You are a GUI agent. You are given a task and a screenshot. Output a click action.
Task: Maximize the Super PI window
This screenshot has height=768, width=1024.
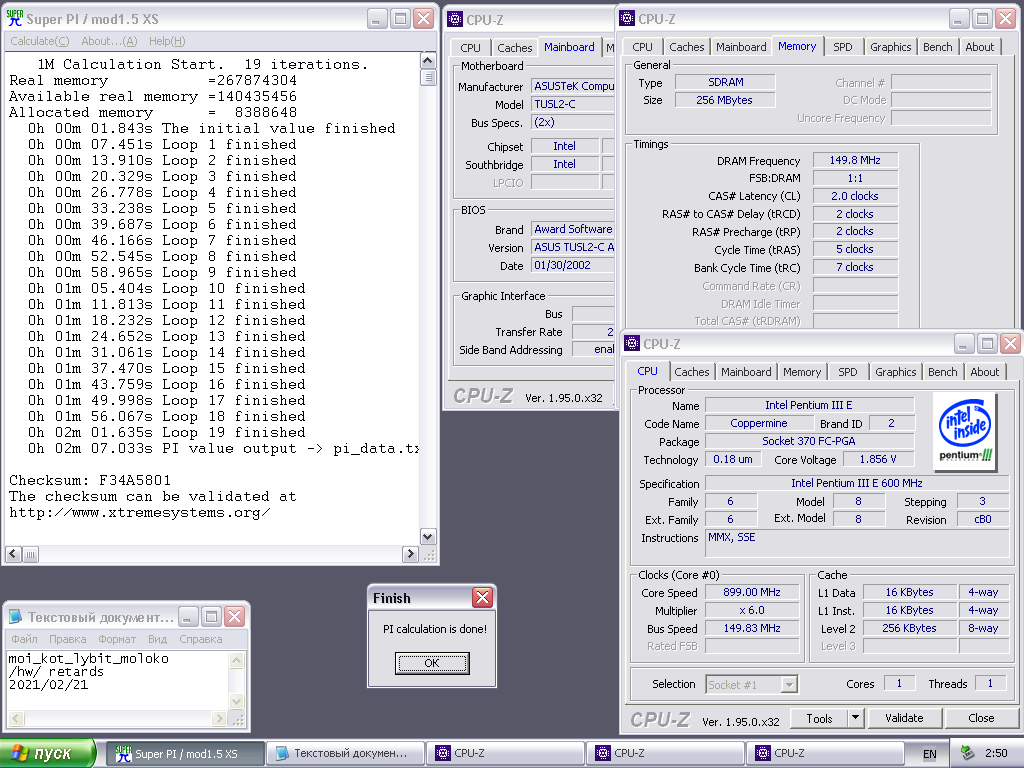(x=400, y=19)
